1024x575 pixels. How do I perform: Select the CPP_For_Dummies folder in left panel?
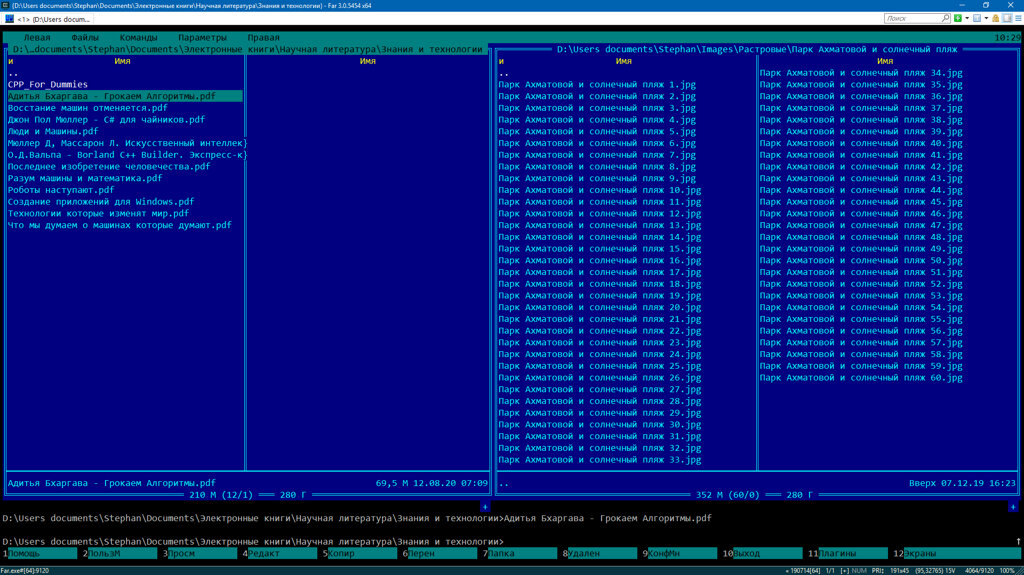(48, 84)
